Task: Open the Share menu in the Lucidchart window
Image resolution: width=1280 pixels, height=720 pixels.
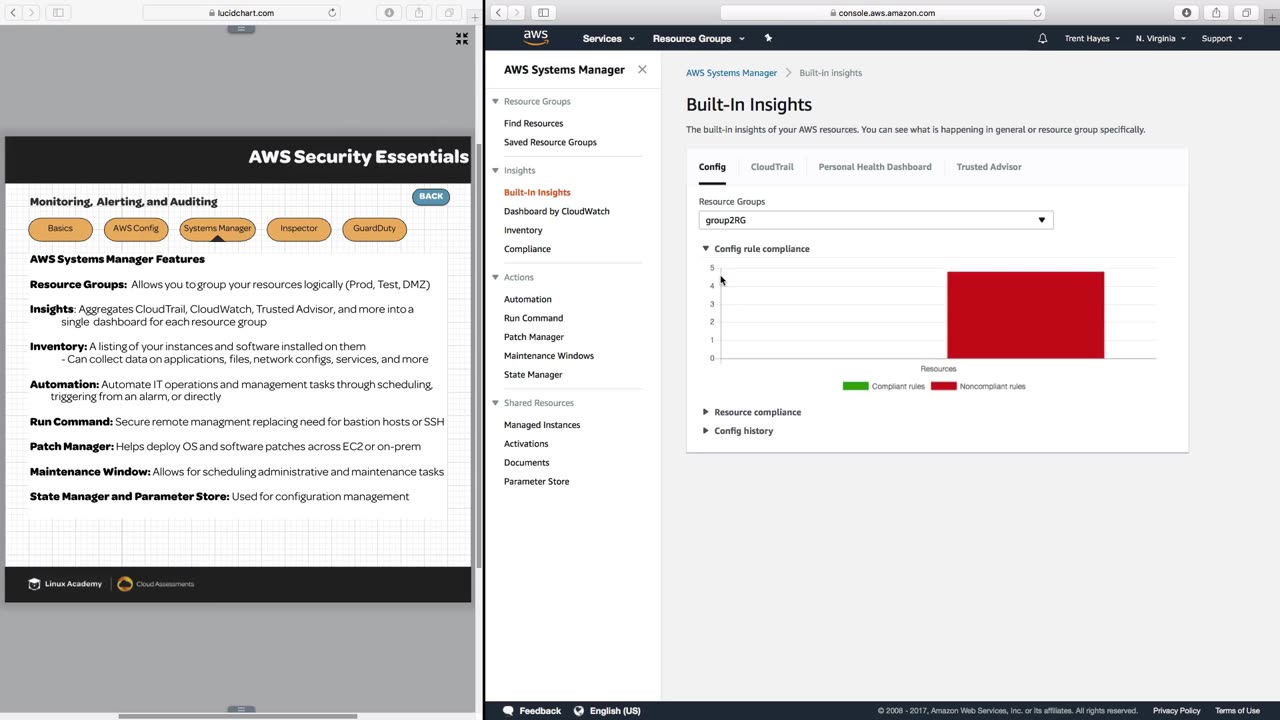Action: 419,13
